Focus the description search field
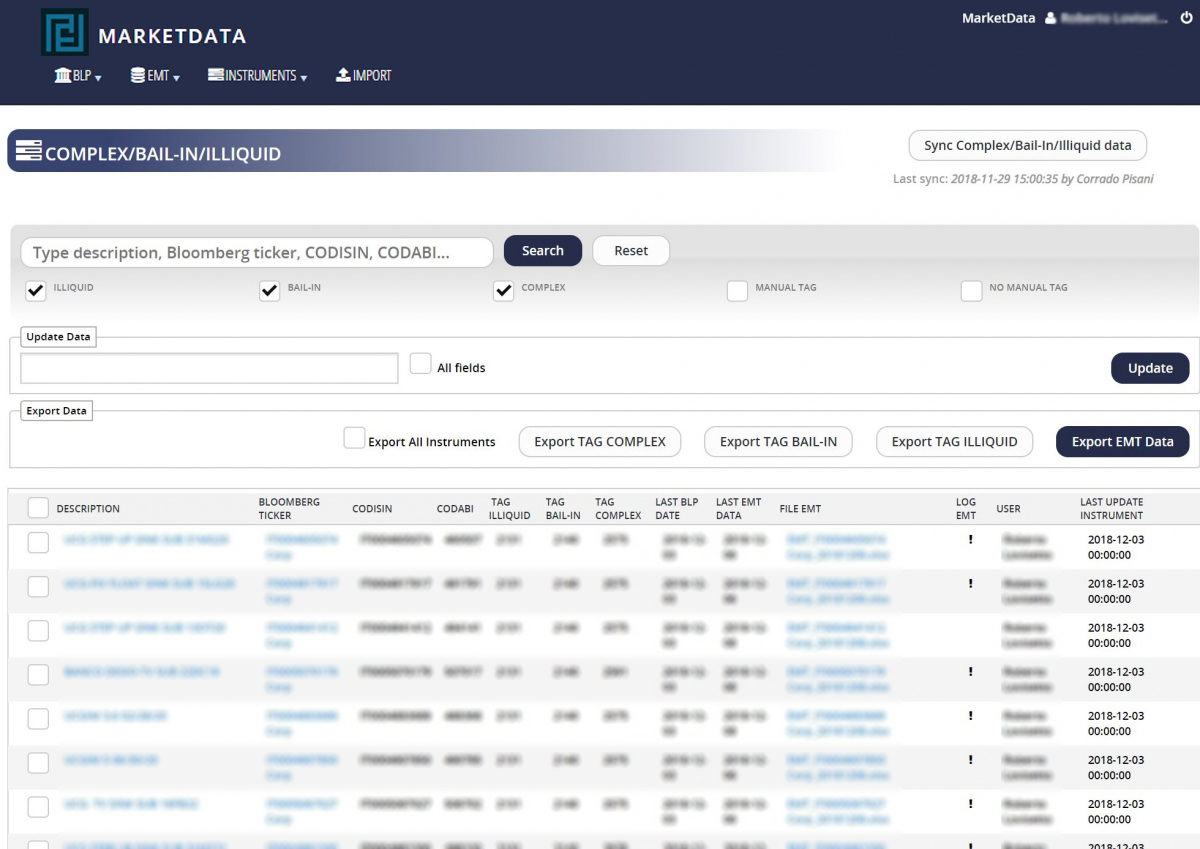Image resolution: width=1200 pixels, height=849 pixels. (257, 252)
